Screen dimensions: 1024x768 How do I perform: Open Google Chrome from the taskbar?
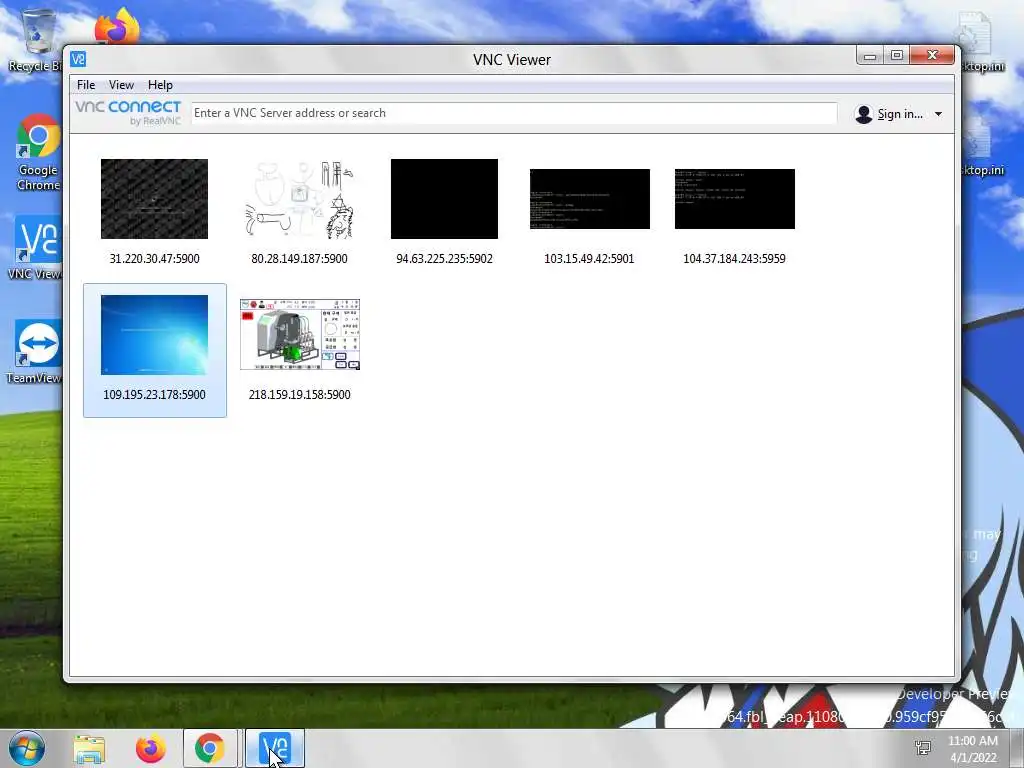[x=210, y=748]
